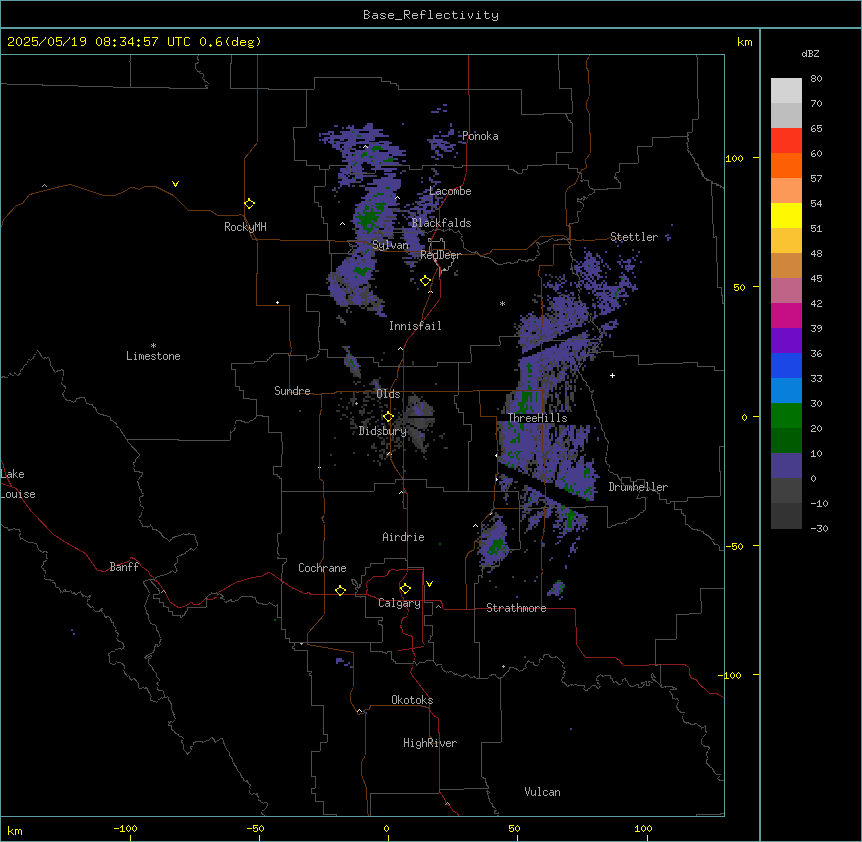Click the Sylvan town label
The height and width of the screenshot is (842, 862).
coord(390,245)
